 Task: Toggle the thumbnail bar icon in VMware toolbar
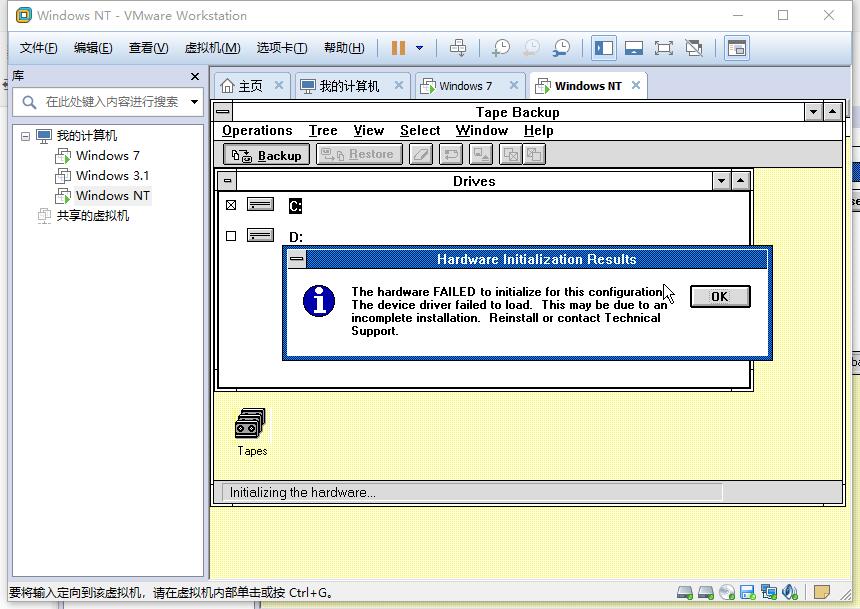[x=633, y=48]
